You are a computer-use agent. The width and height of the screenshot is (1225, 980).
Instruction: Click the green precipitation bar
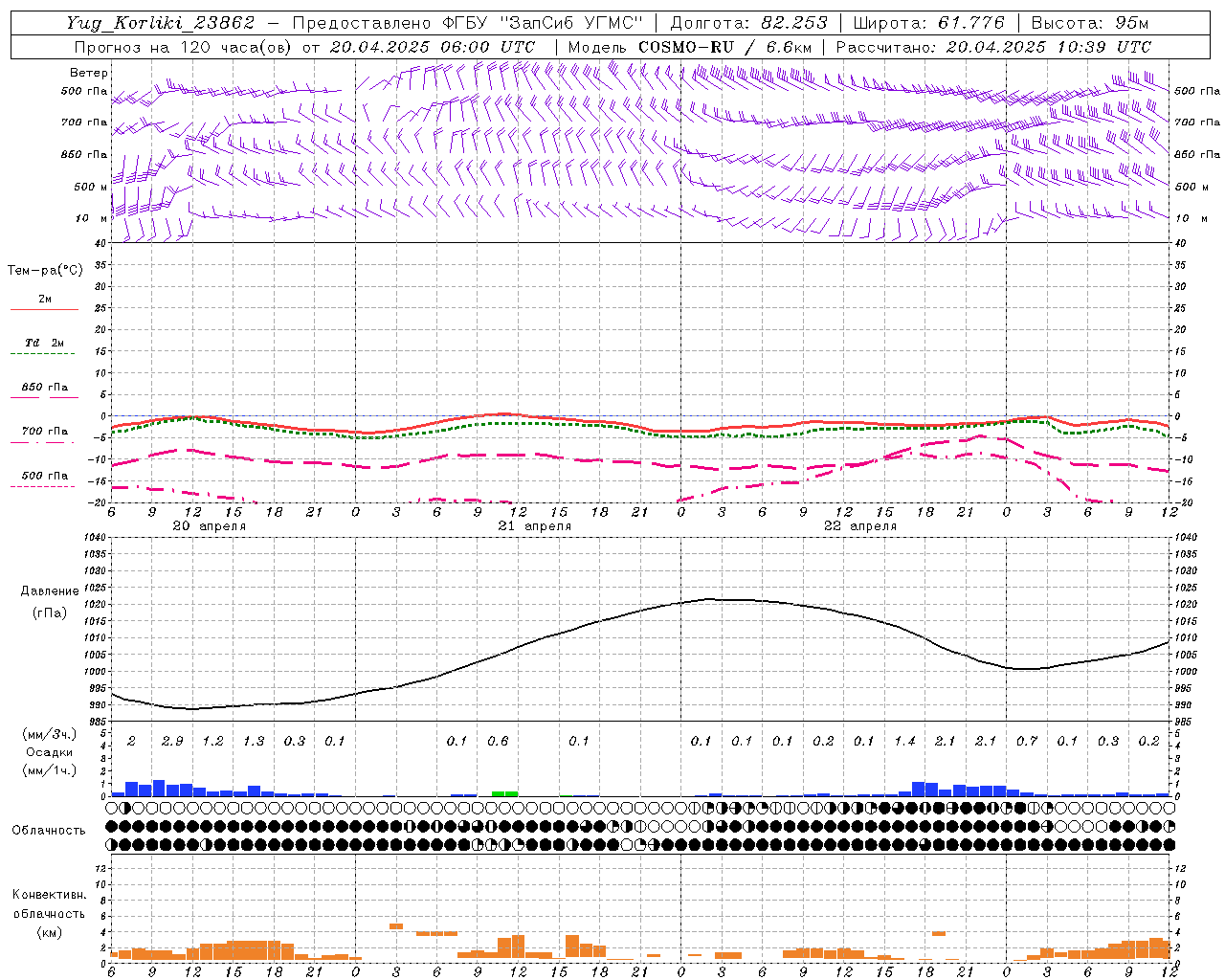(504, 793)
